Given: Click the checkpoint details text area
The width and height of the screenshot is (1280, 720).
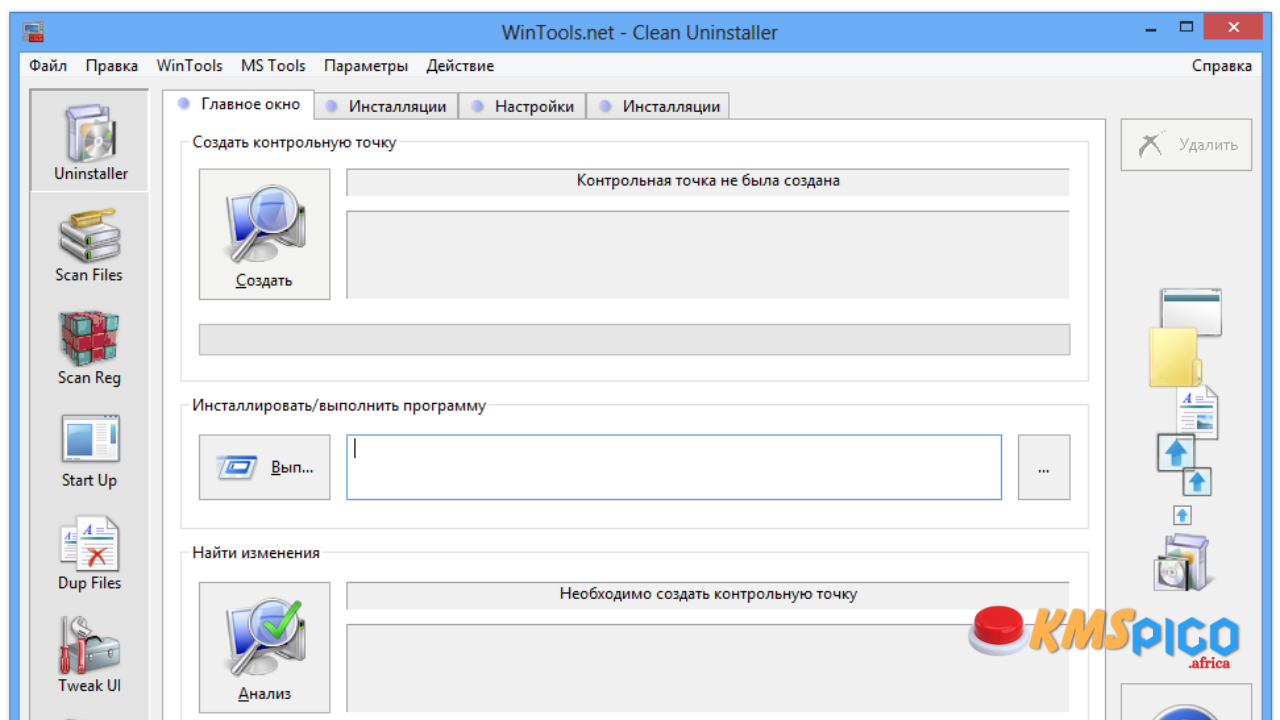Looking at the screenshot, I should [708, 254].
